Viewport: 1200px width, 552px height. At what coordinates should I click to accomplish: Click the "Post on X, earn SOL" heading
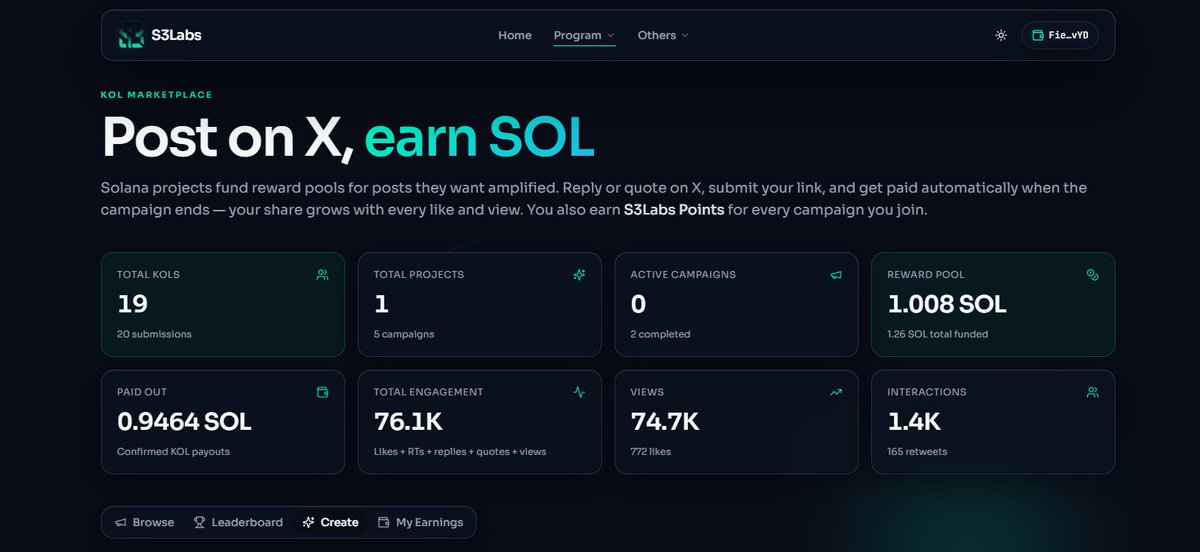coord(348,138)
